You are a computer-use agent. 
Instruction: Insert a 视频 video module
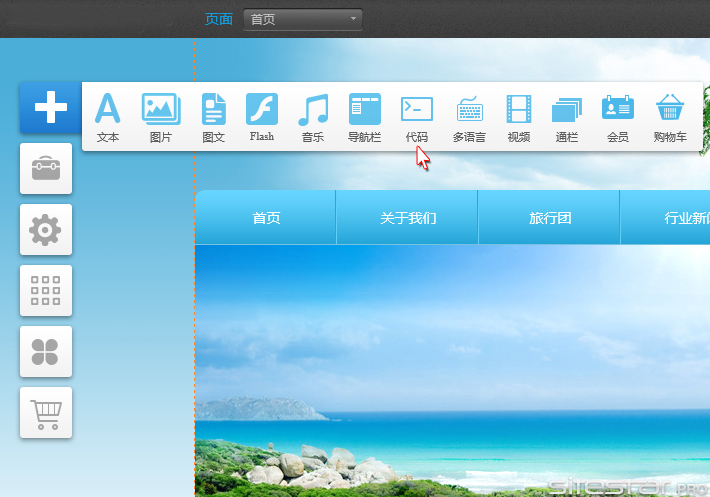[519, 116]
